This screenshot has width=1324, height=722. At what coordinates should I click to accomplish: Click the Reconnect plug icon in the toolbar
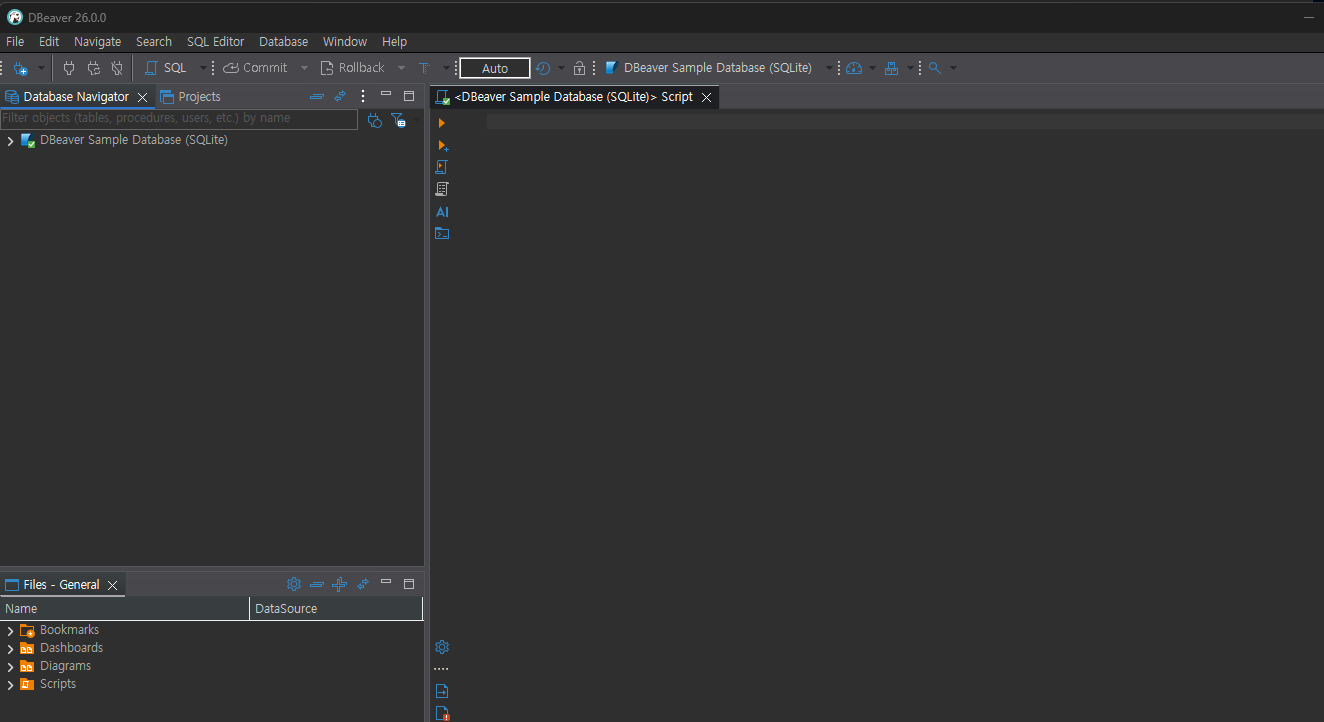pos(93,68)
